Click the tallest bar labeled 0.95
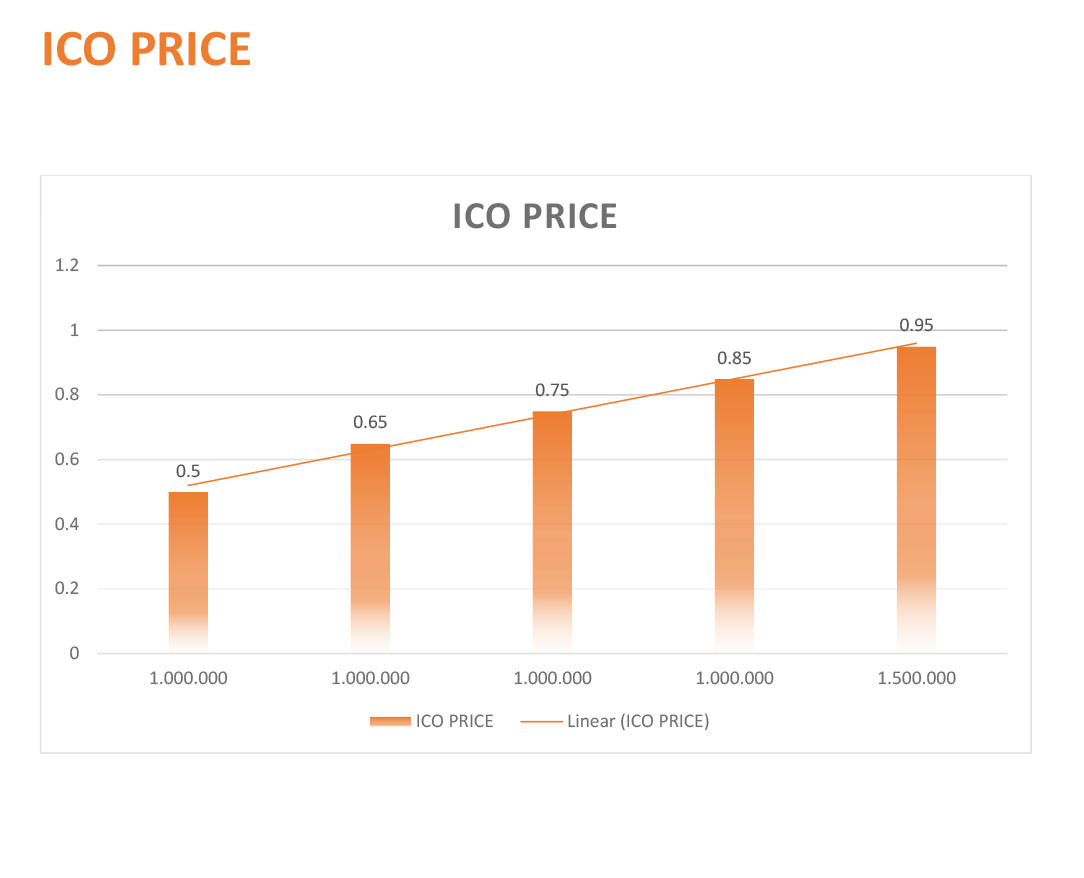The height and width of the screenshot is (878, 1084). click(916, 499)
